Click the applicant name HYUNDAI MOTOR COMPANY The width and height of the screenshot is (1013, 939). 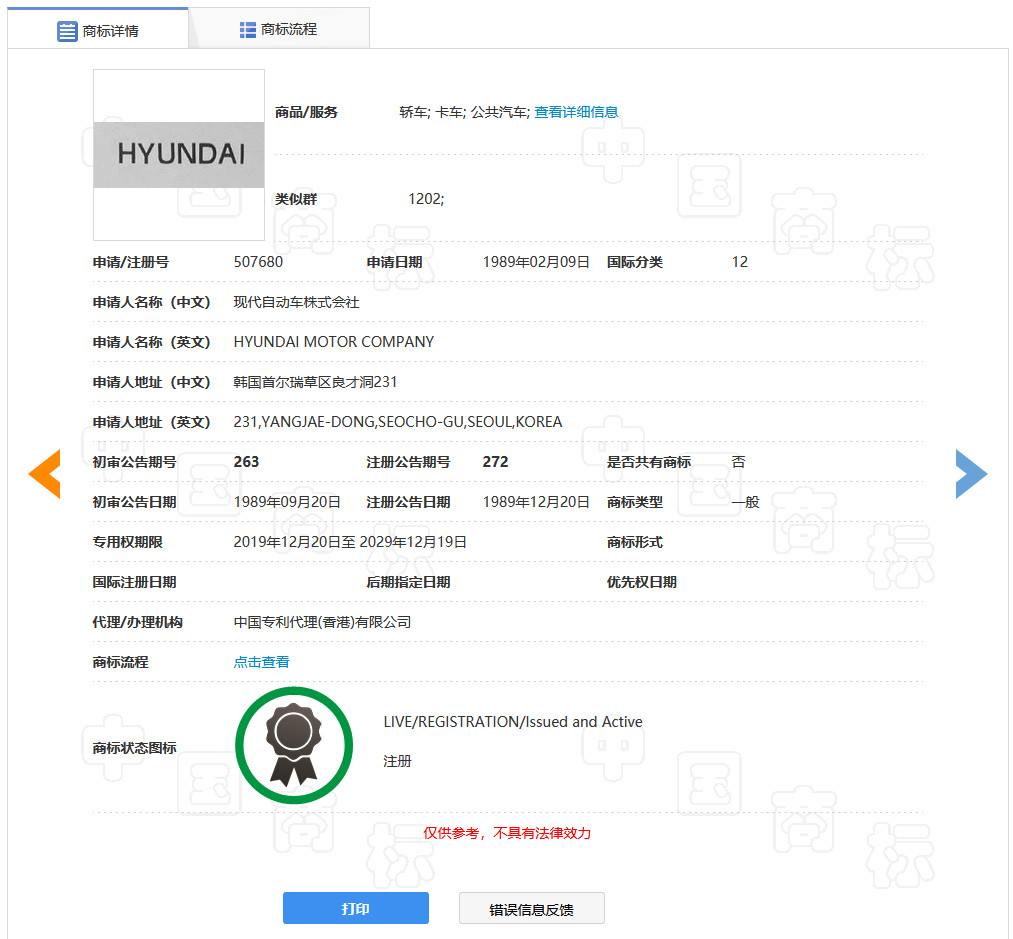333,342
